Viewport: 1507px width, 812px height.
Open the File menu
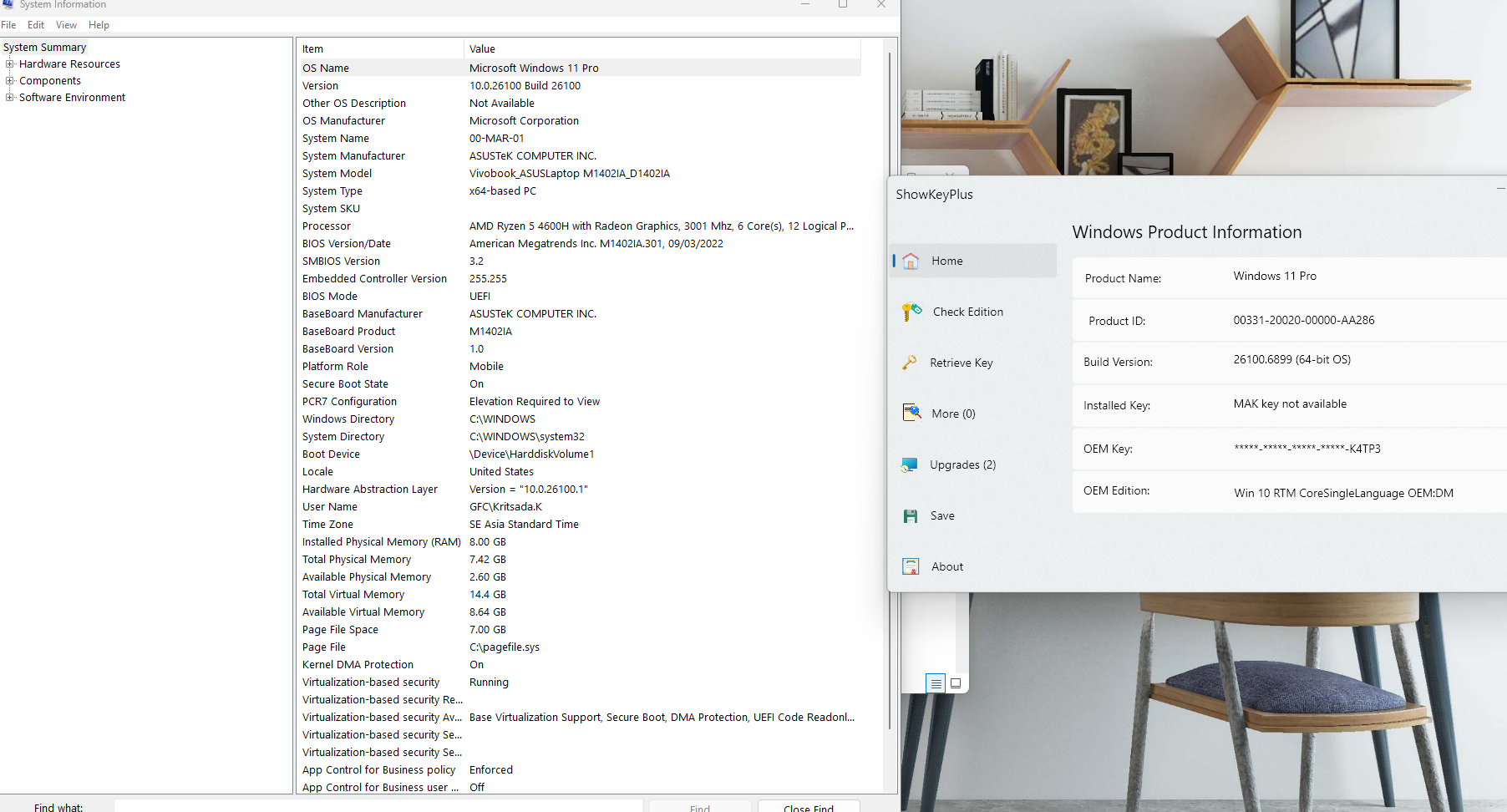click(9, 25)
